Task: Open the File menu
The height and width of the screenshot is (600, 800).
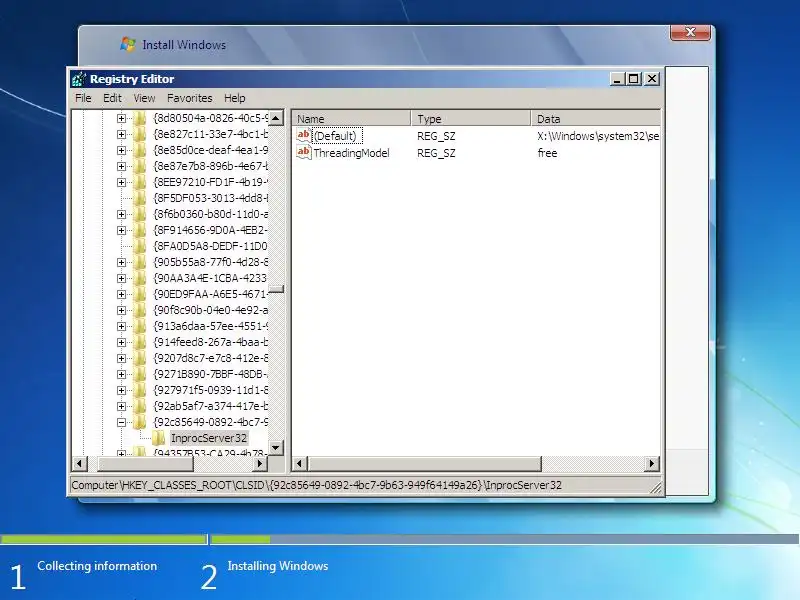Action: (x=83, y=98)
